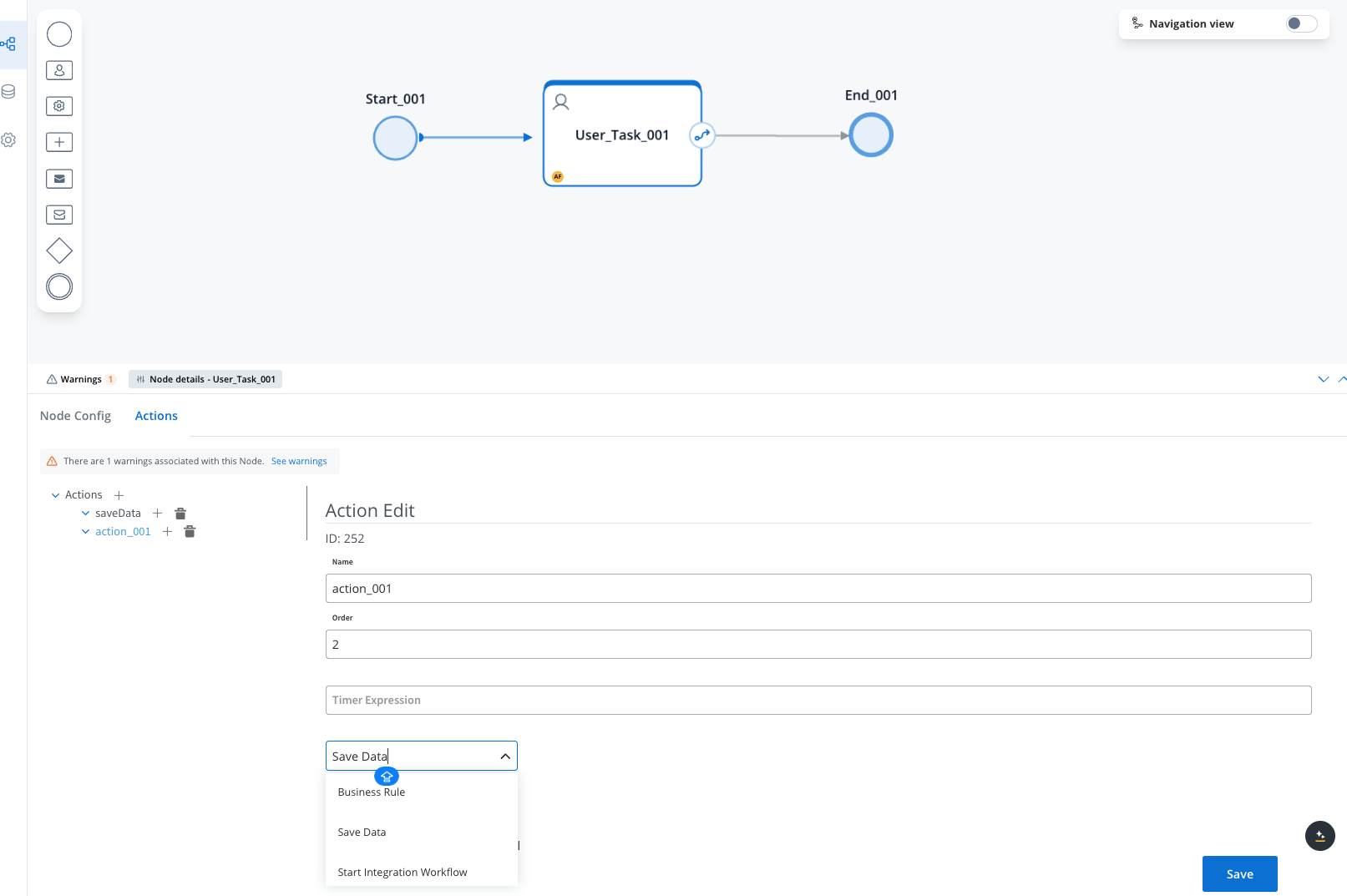Collapse the Actions tree root
The width and height of the screenshot is (1347, 896).
pos(56,495)
